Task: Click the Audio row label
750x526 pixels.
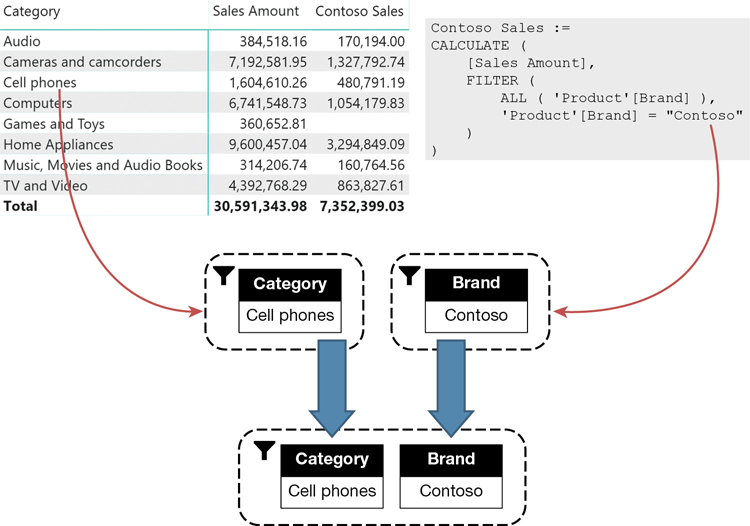Action: [x=22, y=41]
